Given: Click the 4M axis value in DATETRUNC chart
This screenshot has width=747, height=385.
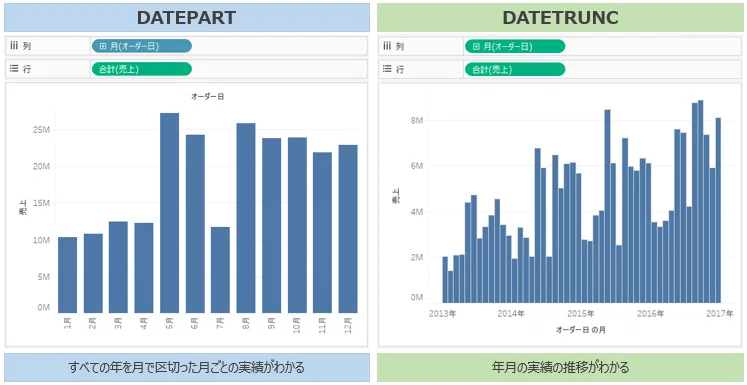Looking at the screenshot, I should pyautogui.click(x=417, y=212).
